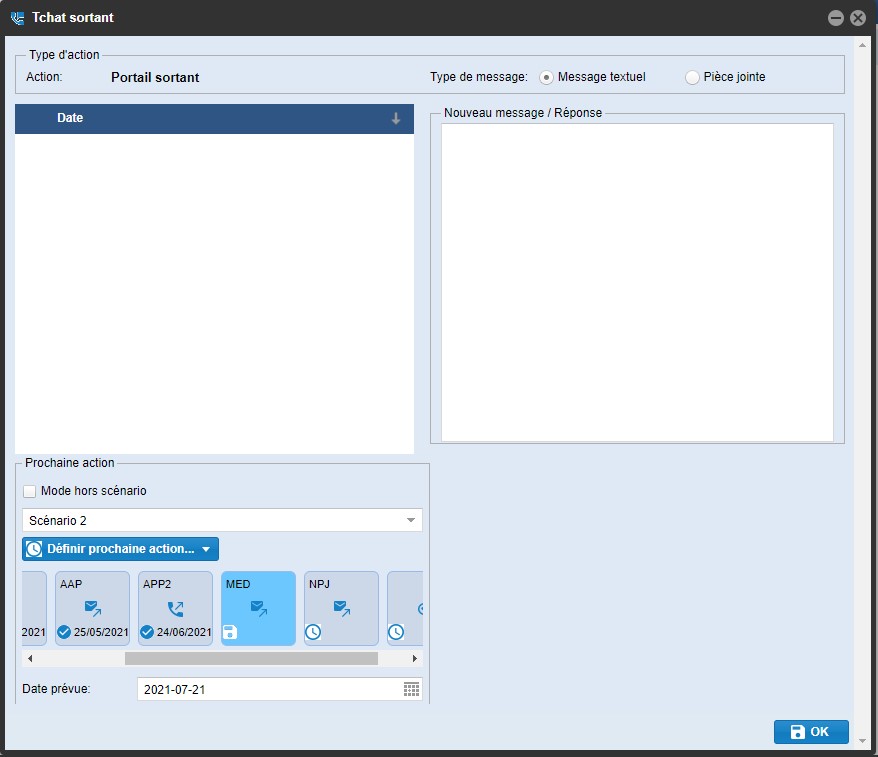Click into Nouveau message / Réponse text area
Screen dimensions: 878x757
637,281
